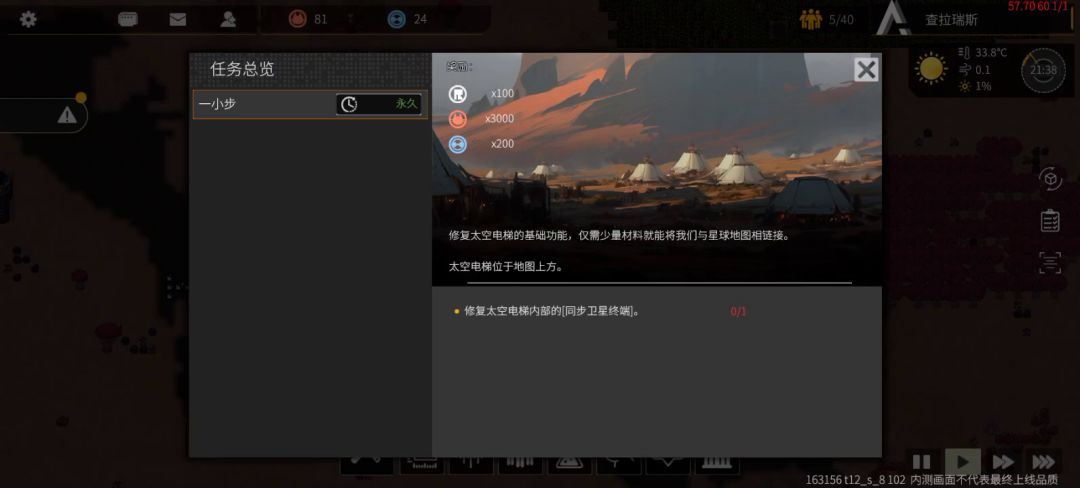The width and height of the screenshot is (1080, 488).
Task: Click the scan frame icon
Action: click(x=1050, y=262)
